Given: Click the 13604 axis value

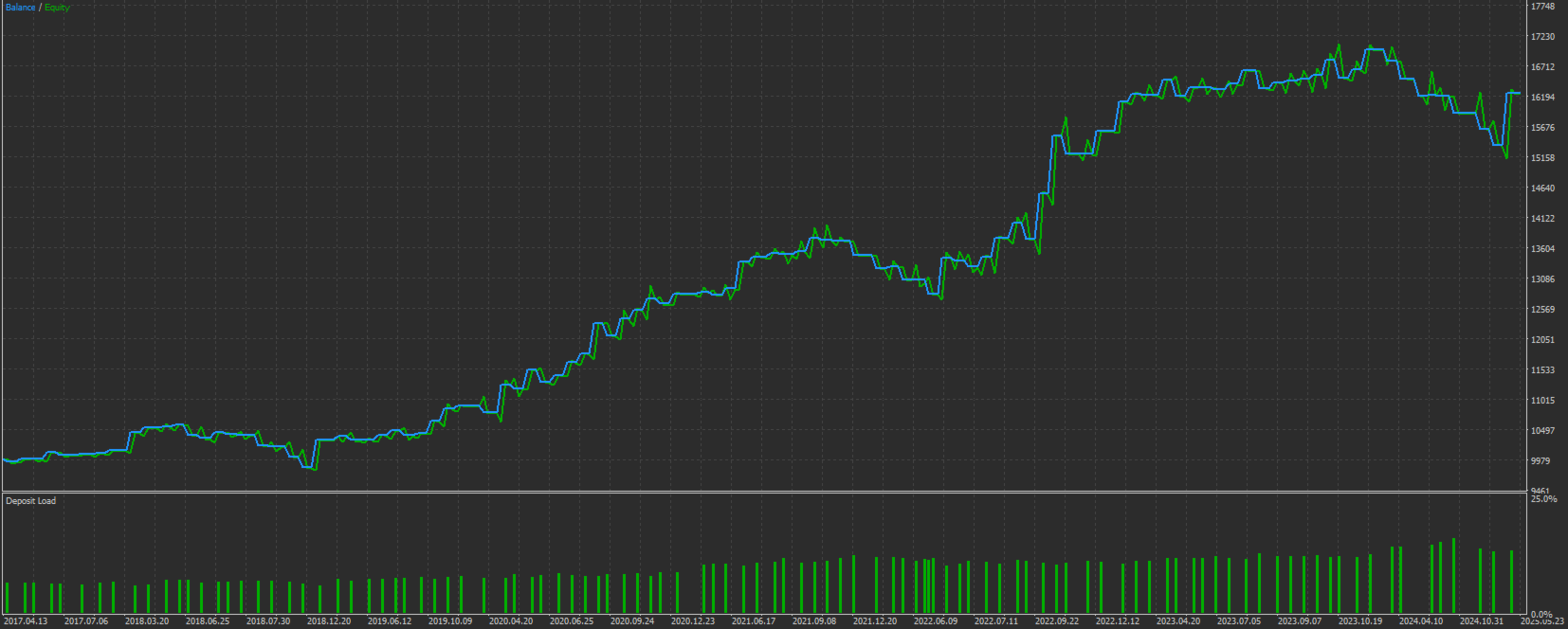Looking at the screenshot, I should [1542, 249].
